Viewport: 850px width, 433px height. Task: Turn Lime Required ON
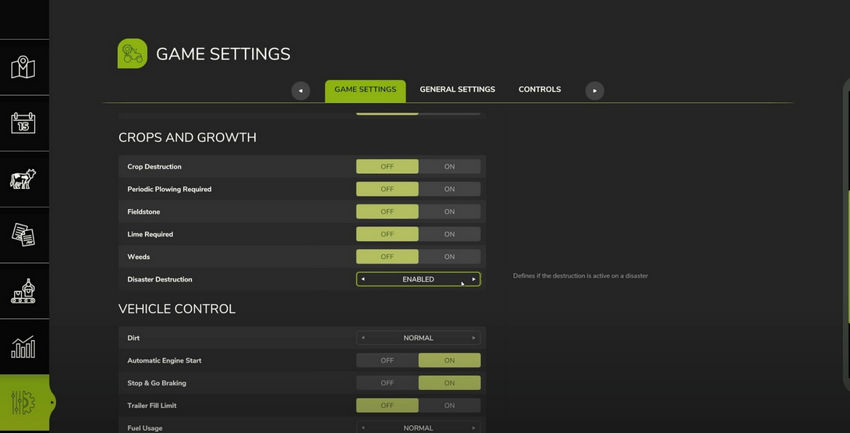[x=449, y=234]
